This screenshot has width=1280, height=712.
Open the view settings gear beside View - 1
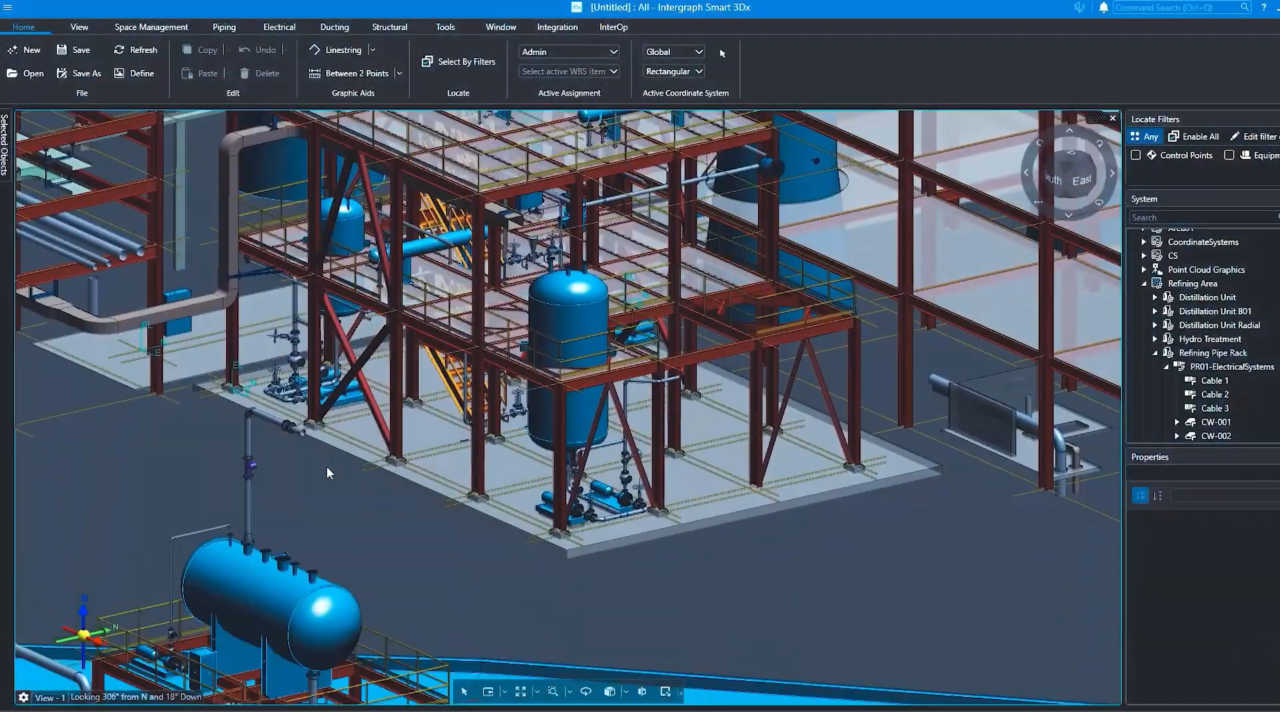[23, 697]
